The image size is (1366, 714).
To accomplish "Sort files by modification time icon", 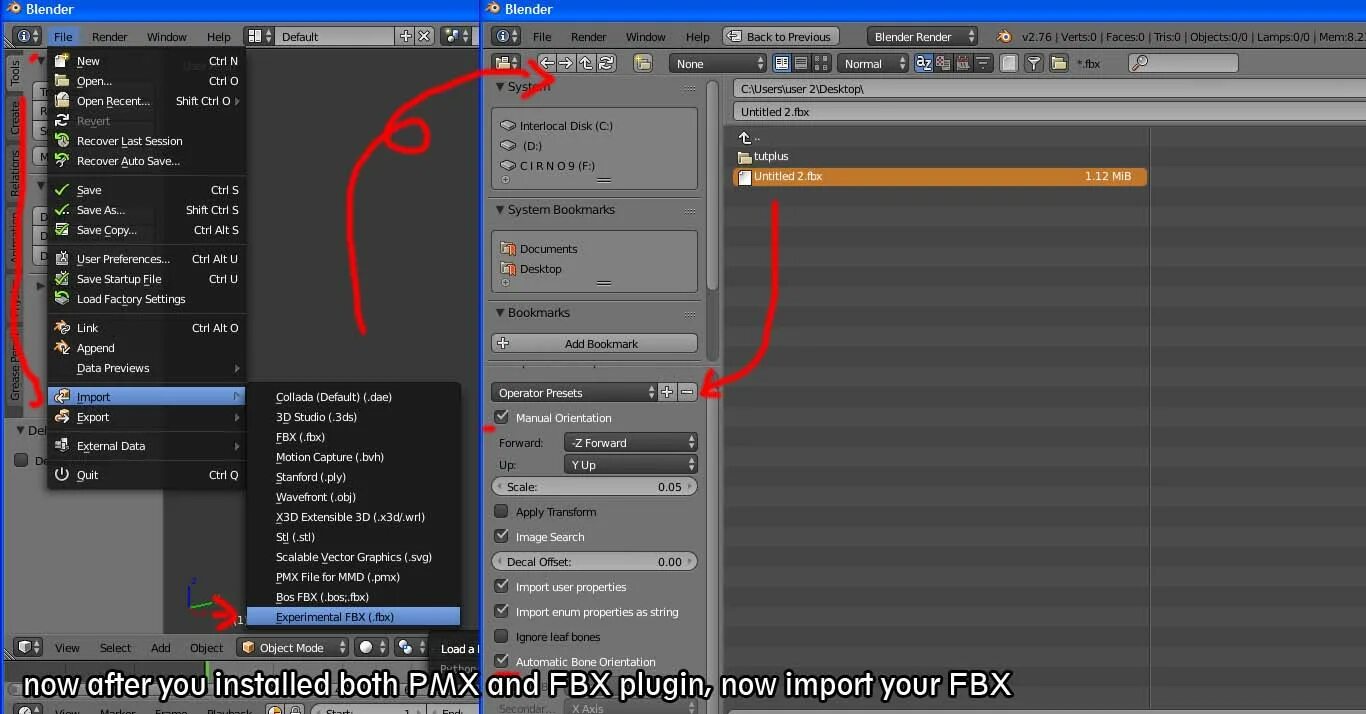I will pos(963,63).
